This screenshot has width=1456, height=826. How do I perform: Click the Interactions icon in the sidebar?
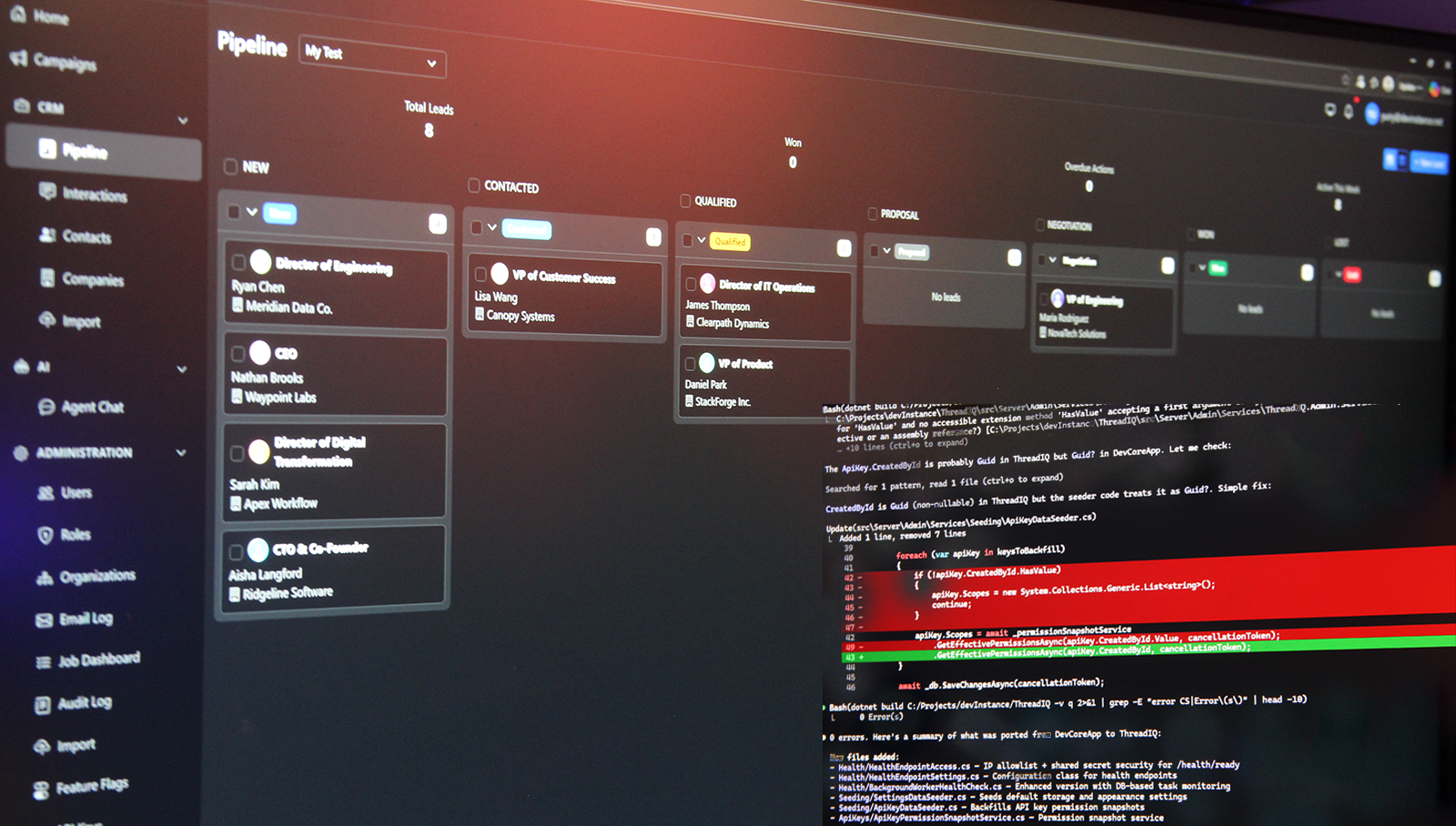coord(46,193)
